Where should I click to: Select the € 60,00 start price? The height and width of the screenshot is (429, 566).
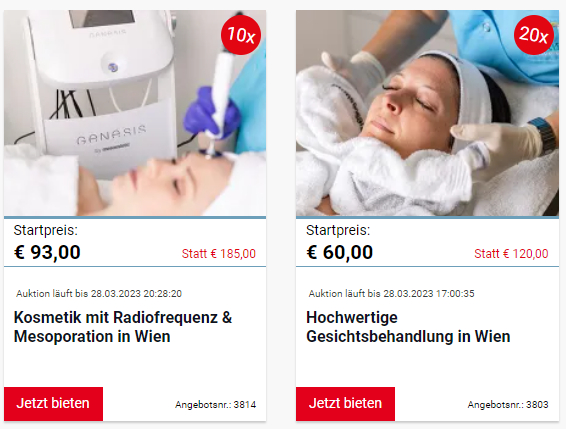pos(339,252)
